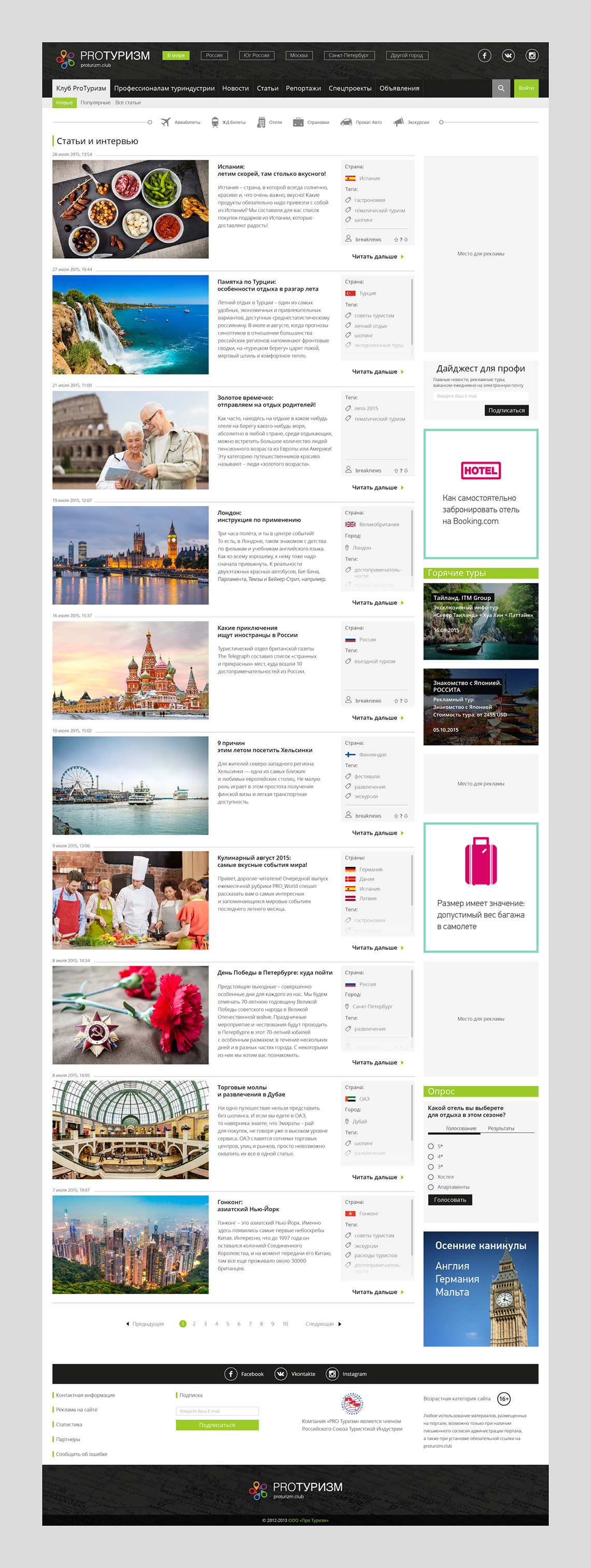Click the train ЖД билеты icon
Viewport: 591px width, 1568px height.
(215, 122)
